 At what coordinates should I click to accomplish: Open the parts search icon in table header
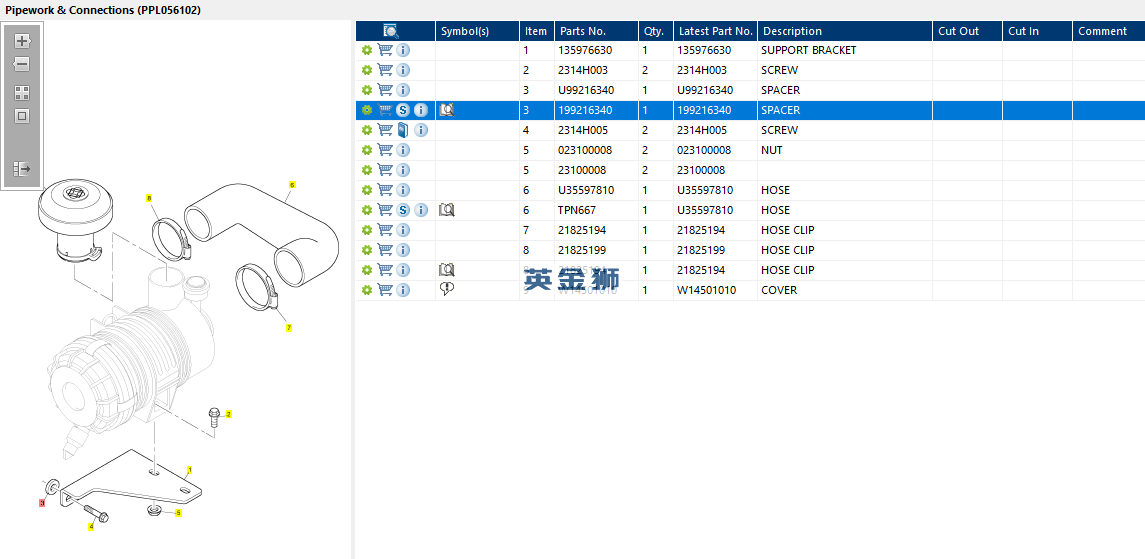pos(391,31)
